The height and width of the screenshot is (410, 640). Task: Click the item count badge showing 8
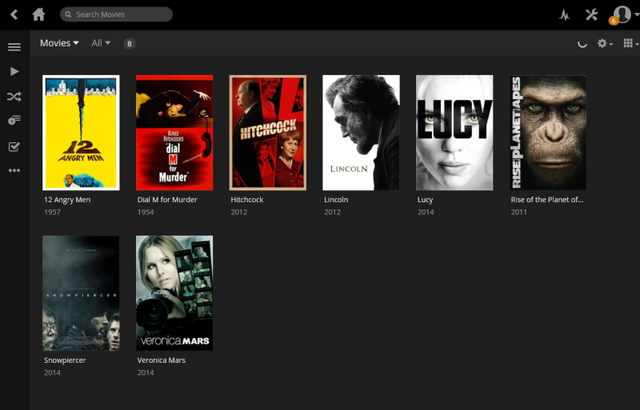(129, 44)
